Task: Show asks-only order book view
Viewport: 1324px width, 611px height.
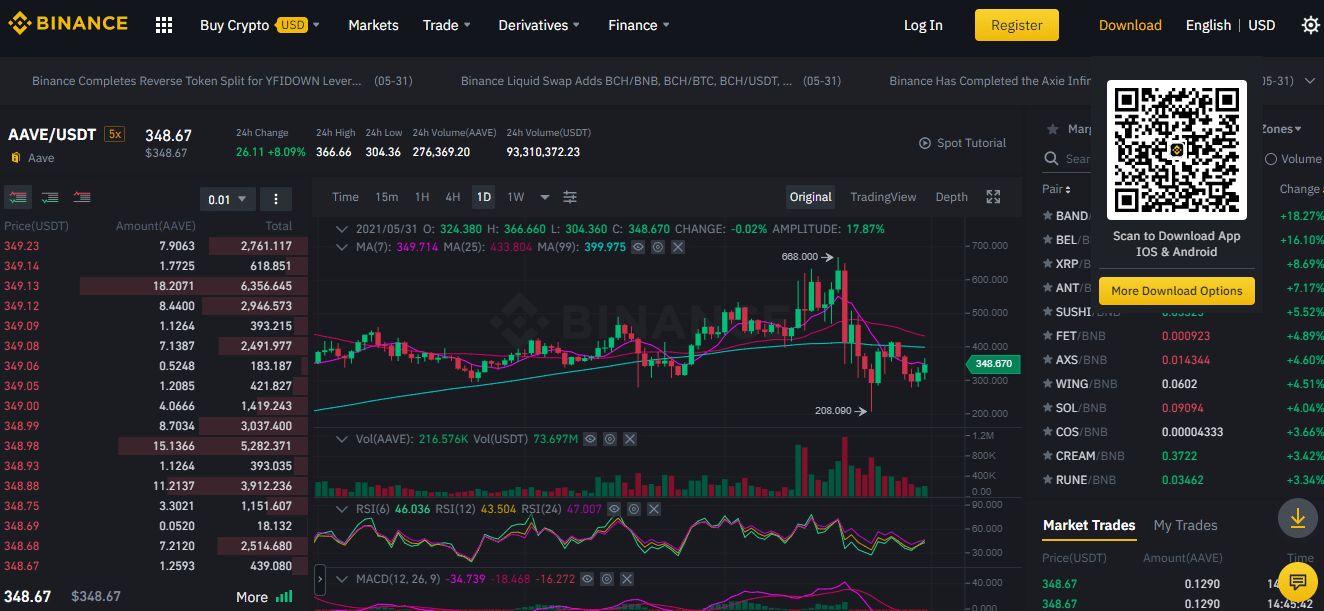Action: pos(82,198)
